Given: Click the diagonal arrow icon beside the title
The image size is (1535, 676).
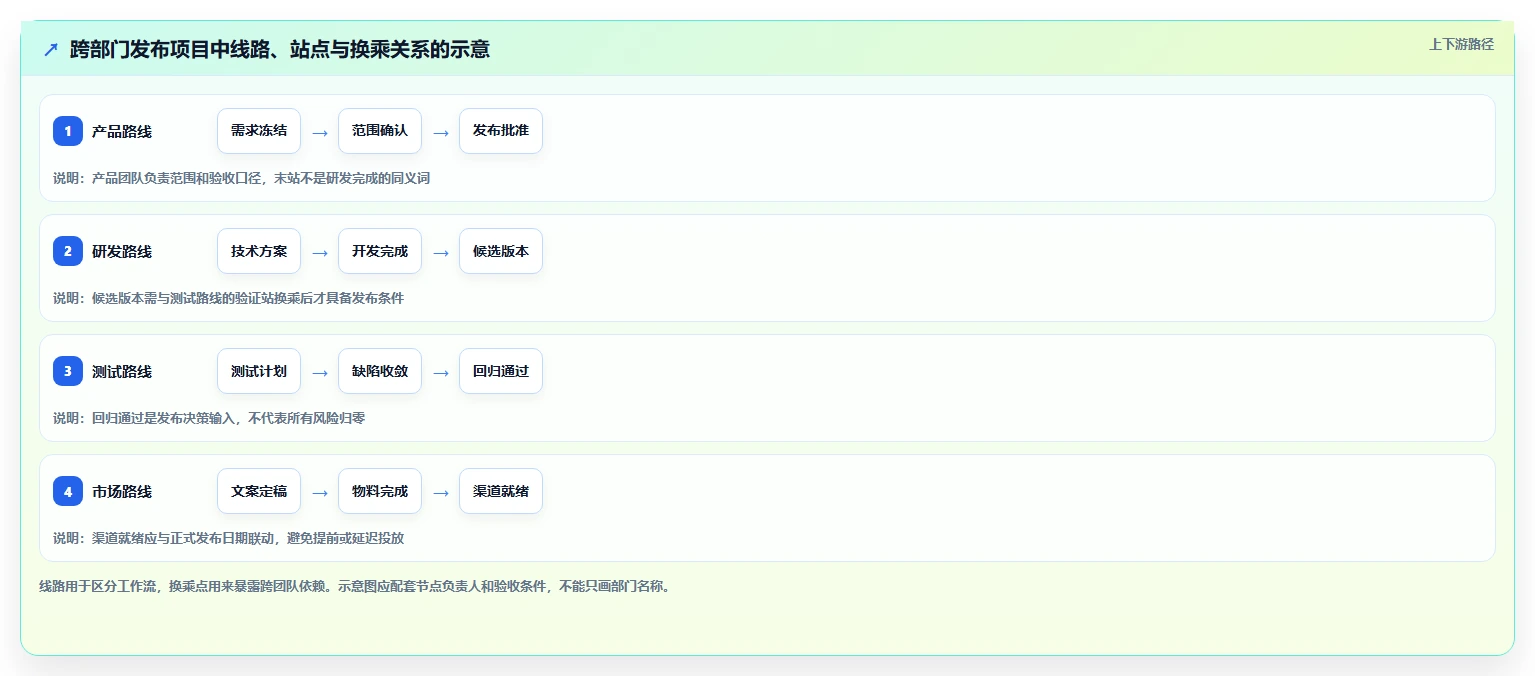Looking at the screenshot, I should 51,49.
